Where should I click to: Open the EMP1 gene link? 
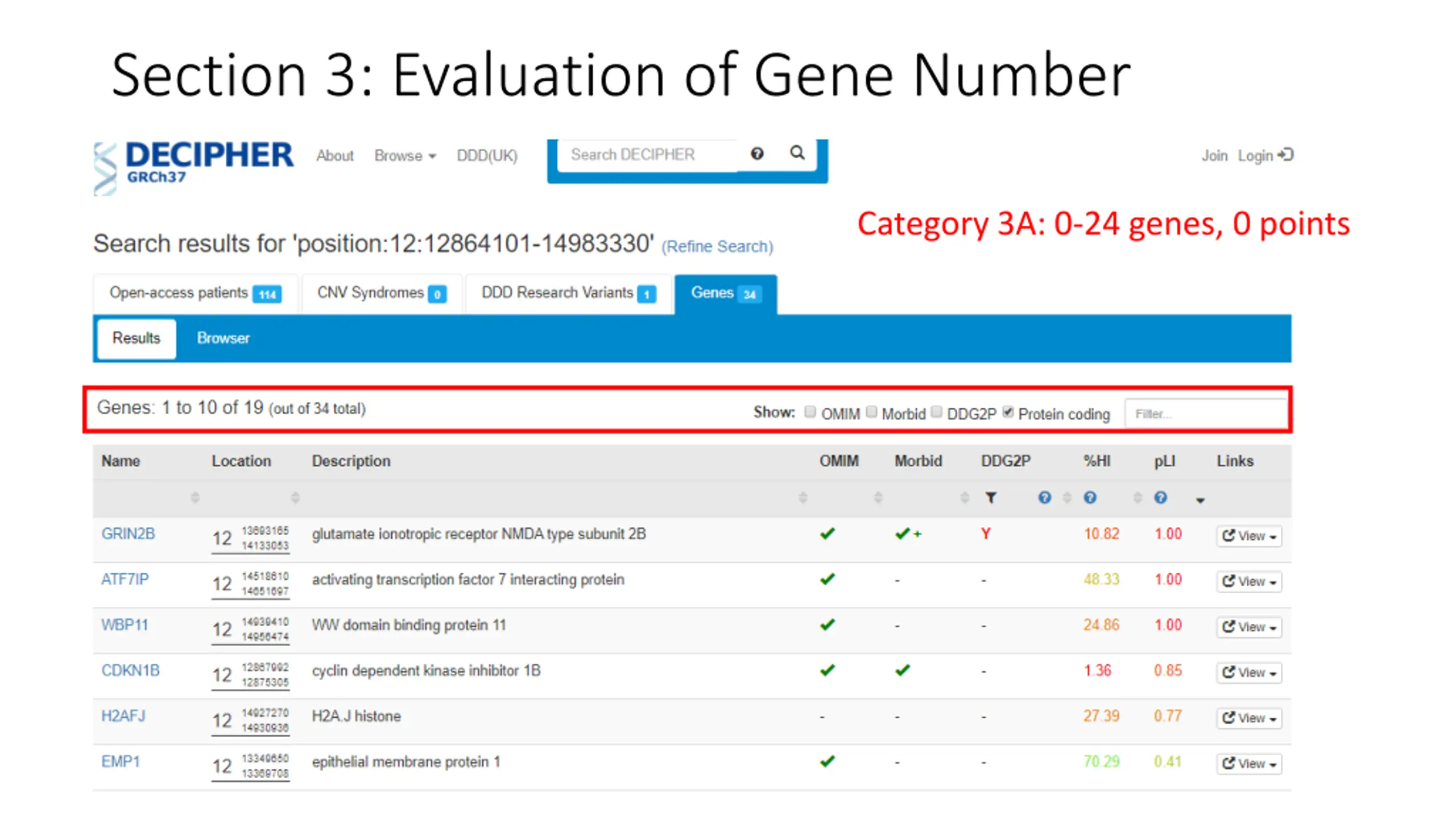point(121,761)
